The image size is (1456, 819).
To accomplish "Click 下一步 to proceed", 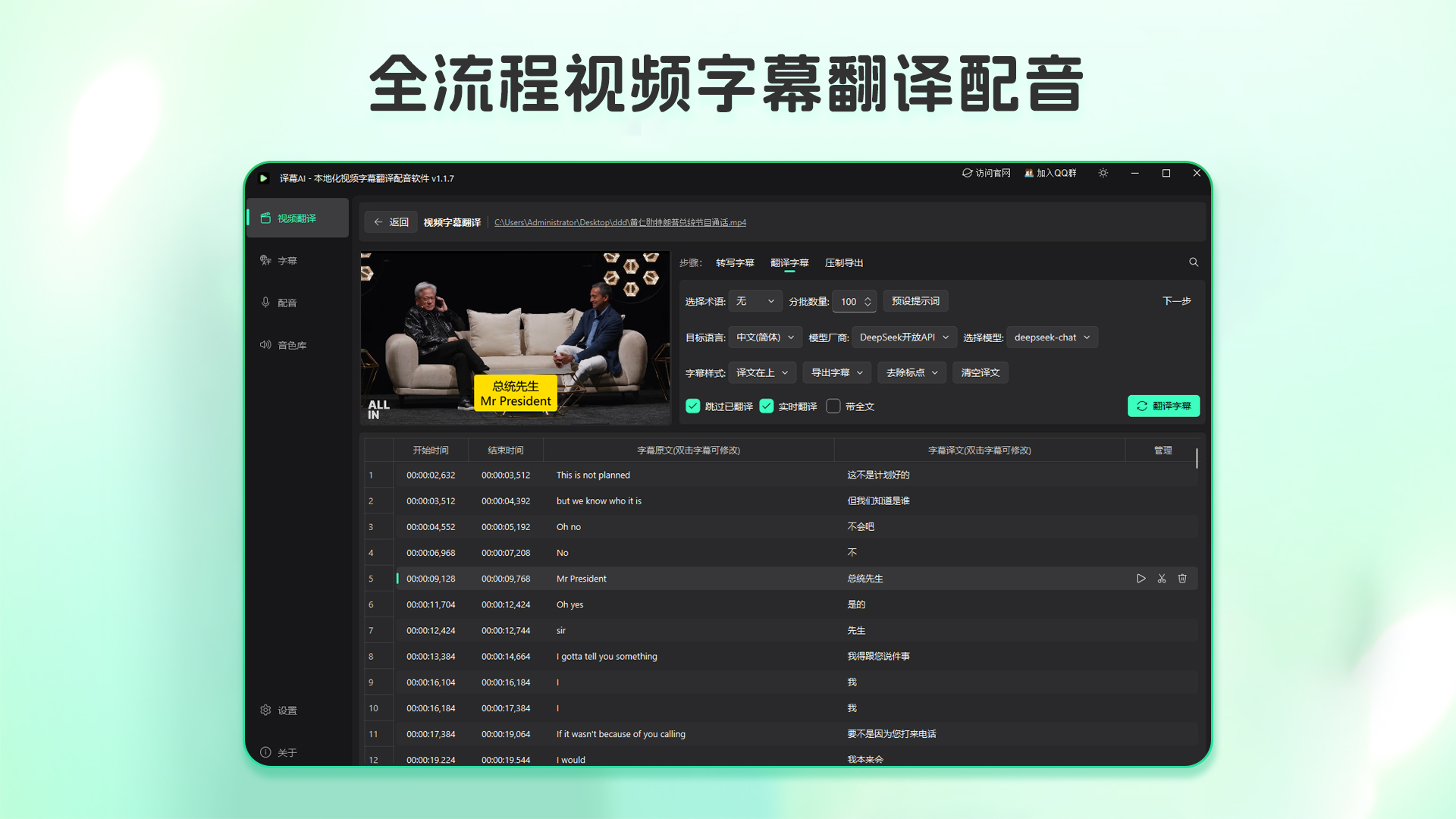I will pos(1177,302).
